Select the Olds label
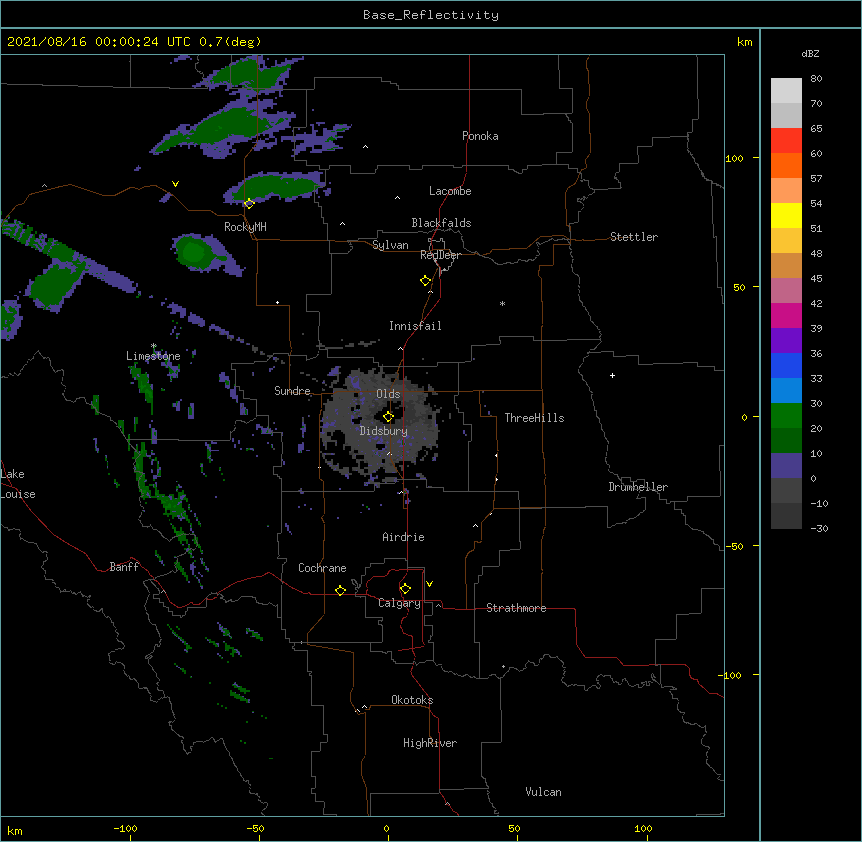 (x=388, y=394)
